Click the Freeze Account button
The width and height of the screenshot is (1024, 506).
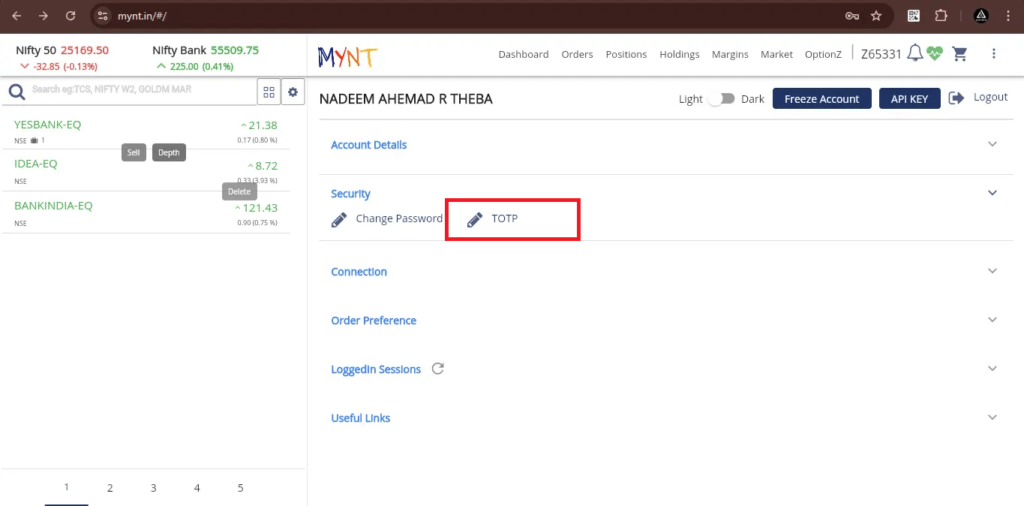tap(821, 99)
